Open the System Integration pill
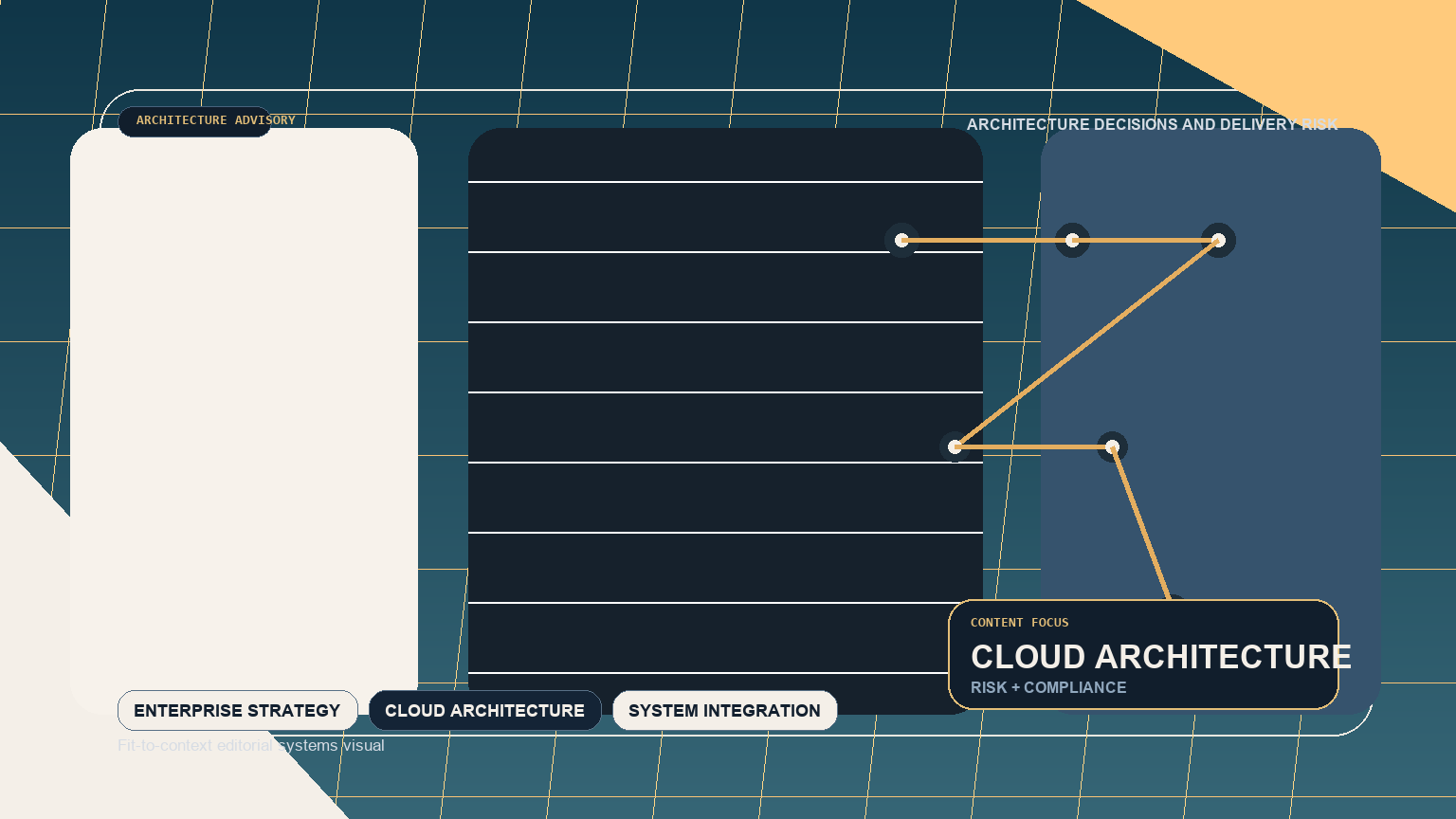Image resolution: width=1456 pixels, height=819 pixels. tap(724, 711)
